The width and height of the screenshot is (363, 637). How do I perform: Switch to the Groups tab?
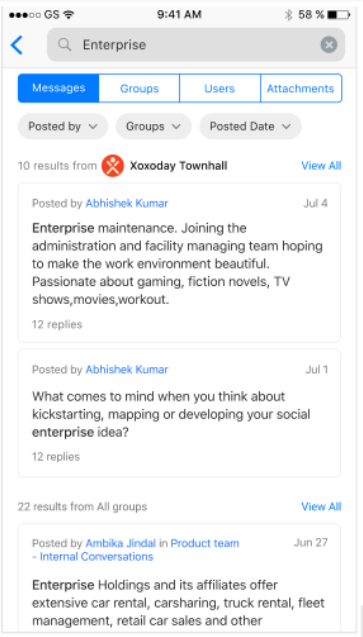point(139,88)
